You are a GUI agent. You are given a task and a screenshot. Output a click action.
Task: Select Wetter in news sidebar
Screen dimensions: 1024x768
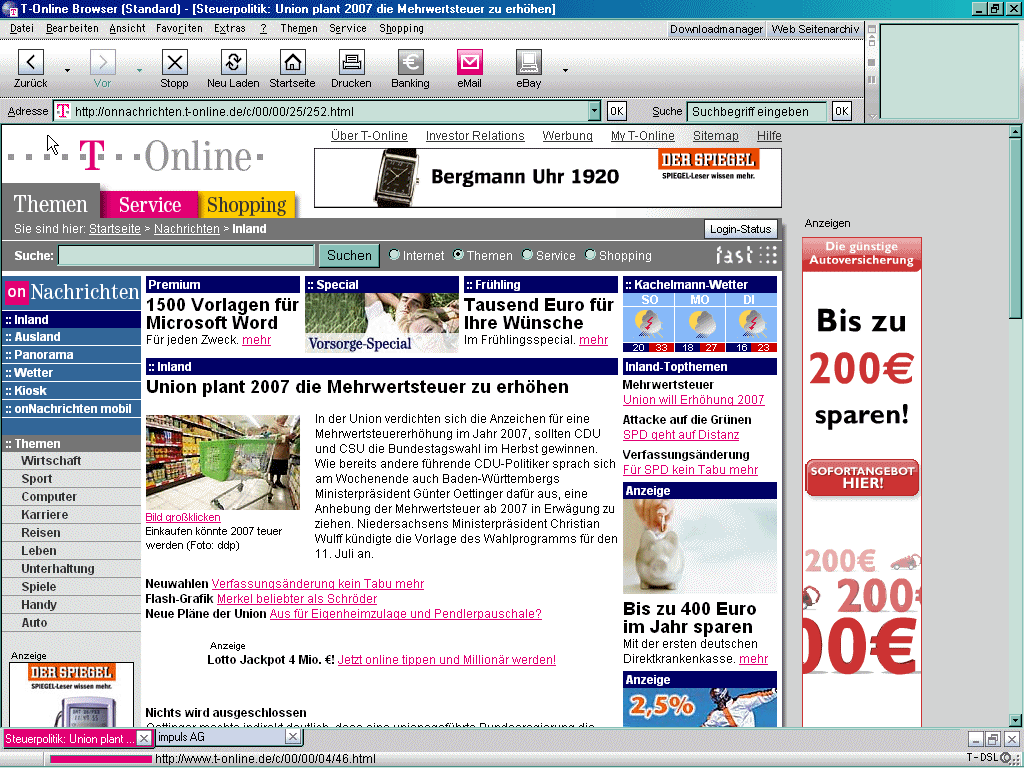[x=72, y=373]
